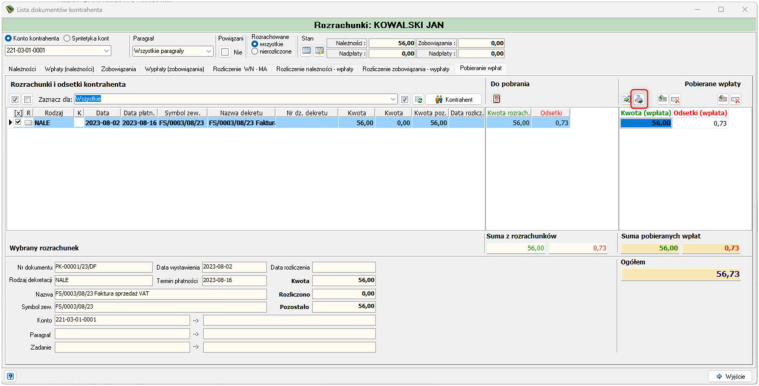
Task: Switch to the Należności tab
Action: pyautogui.click(x=22, y=69)
